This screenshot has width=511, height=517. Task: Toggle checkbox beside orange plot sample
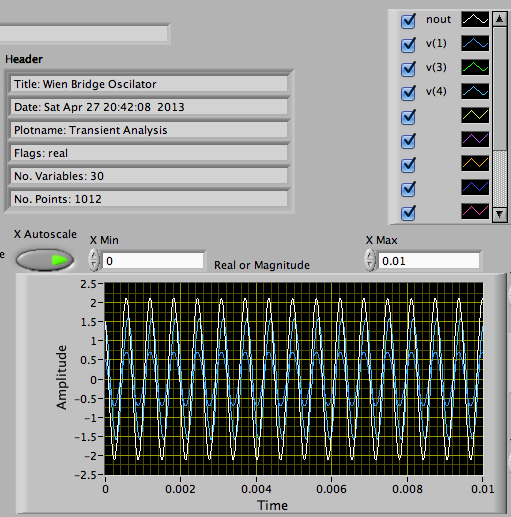(408, 165)
